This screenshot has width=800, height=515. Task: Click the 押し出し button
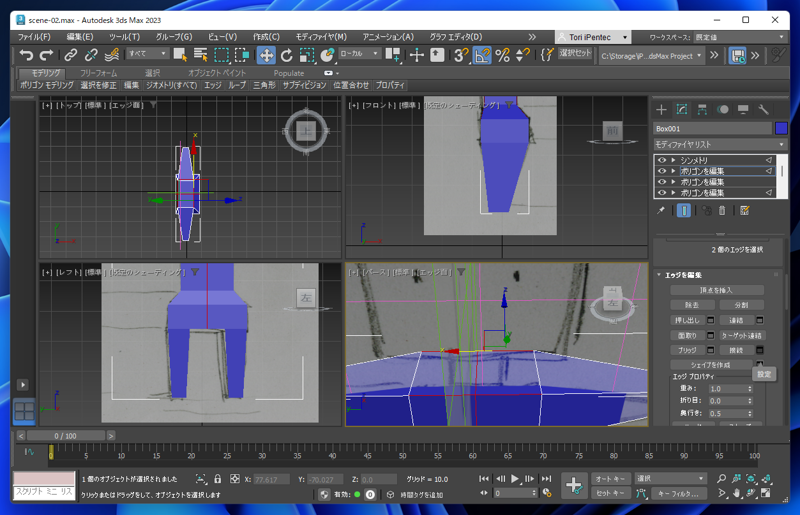coord(687,320)
